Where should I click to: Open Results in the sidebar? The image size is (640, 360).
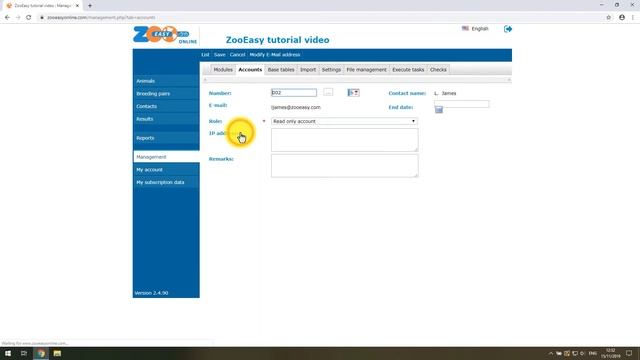point(166,119)
